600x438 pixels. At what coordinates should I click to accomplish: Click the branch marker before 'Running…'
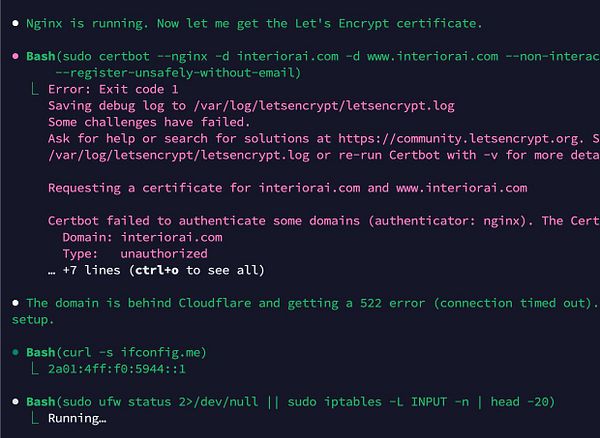pos(35,418)
